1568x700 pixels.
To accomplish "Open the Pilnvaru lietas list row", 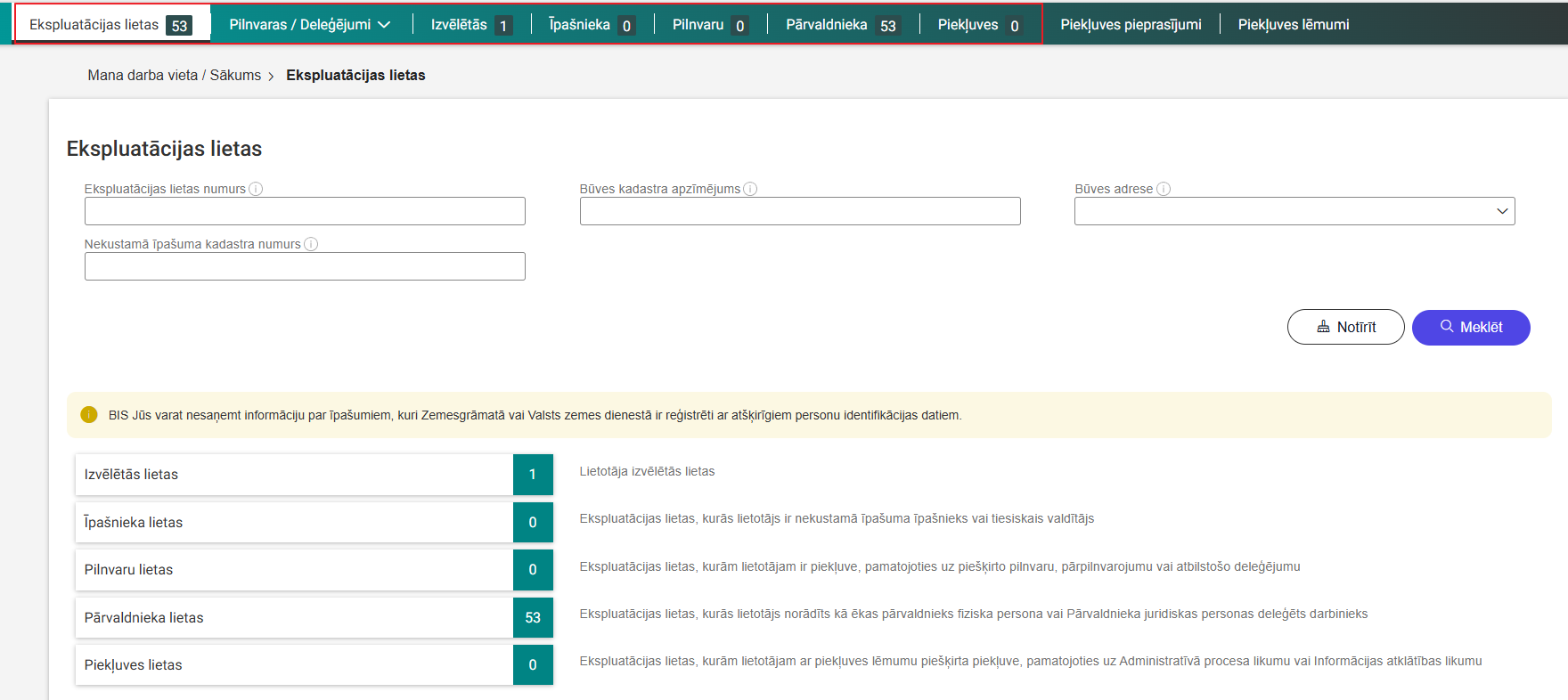I will [294, 570].
